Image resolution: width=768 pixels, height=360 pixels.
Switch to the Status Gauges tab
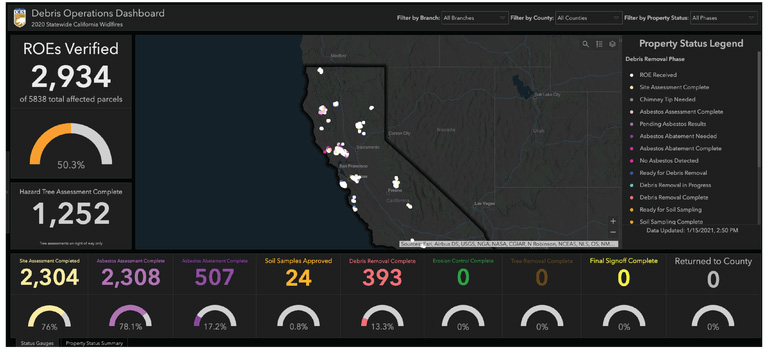(37, 343)
